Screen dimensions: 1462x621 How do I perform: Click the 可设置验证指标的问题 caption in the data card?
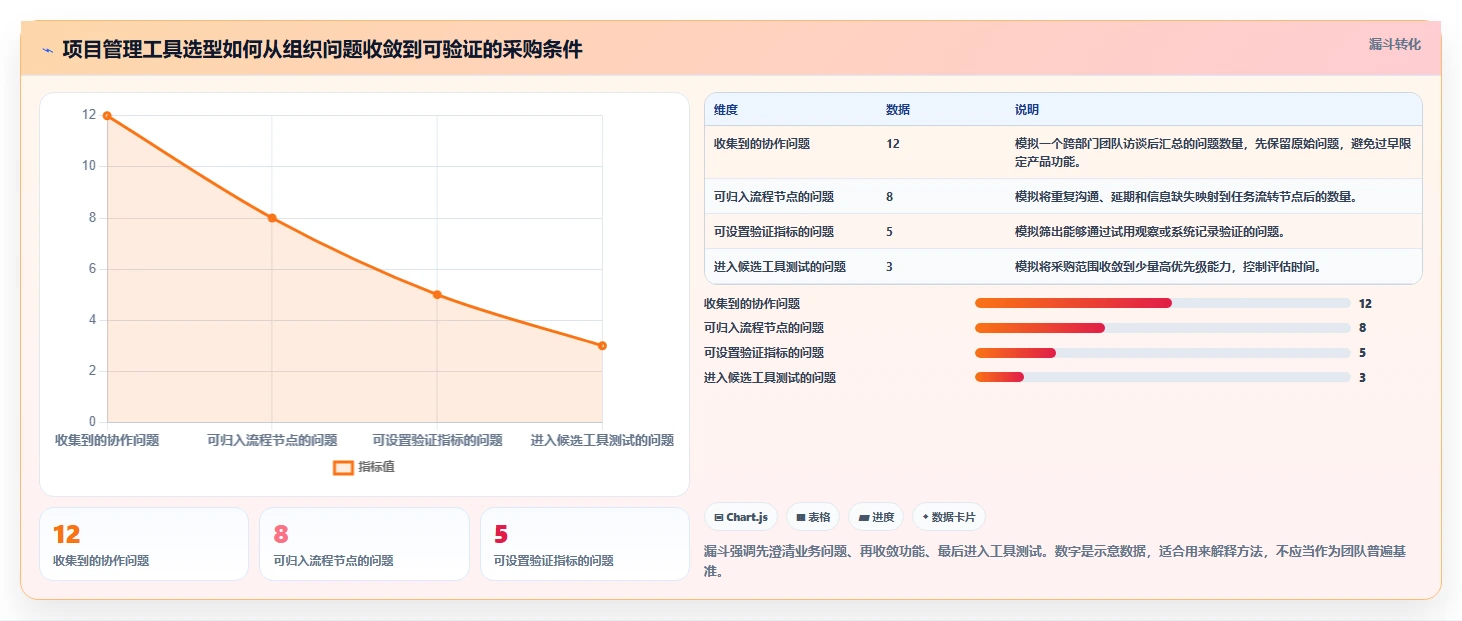[x=553, y=561]
